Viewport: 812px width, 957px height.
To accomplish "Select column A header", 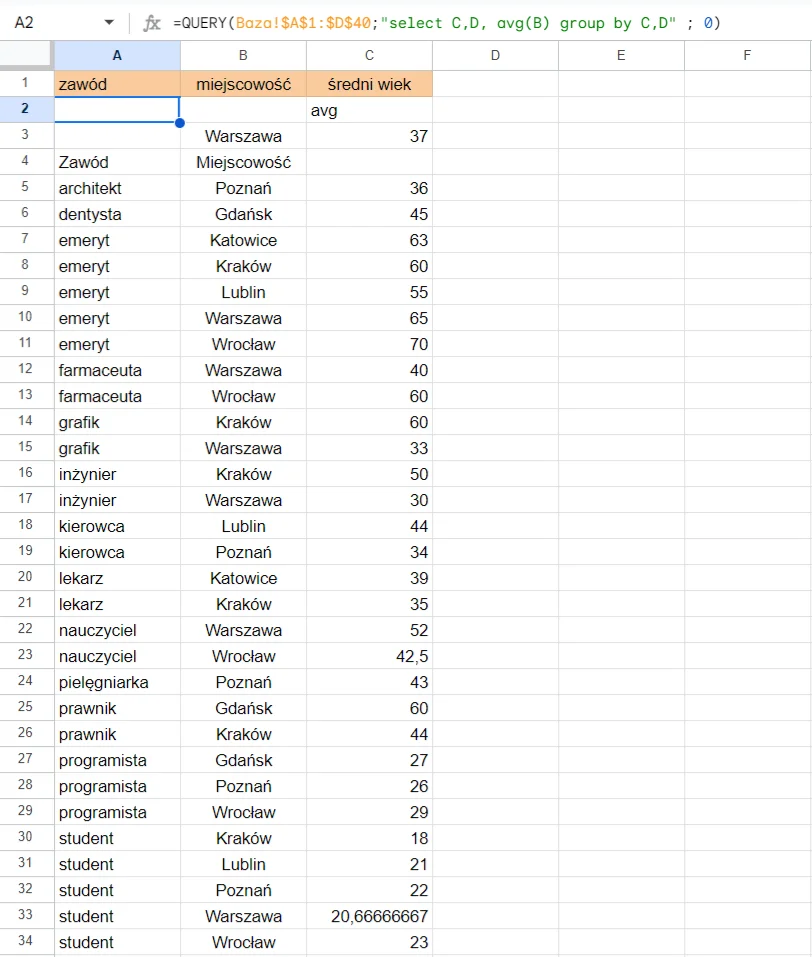I will 117,56.
